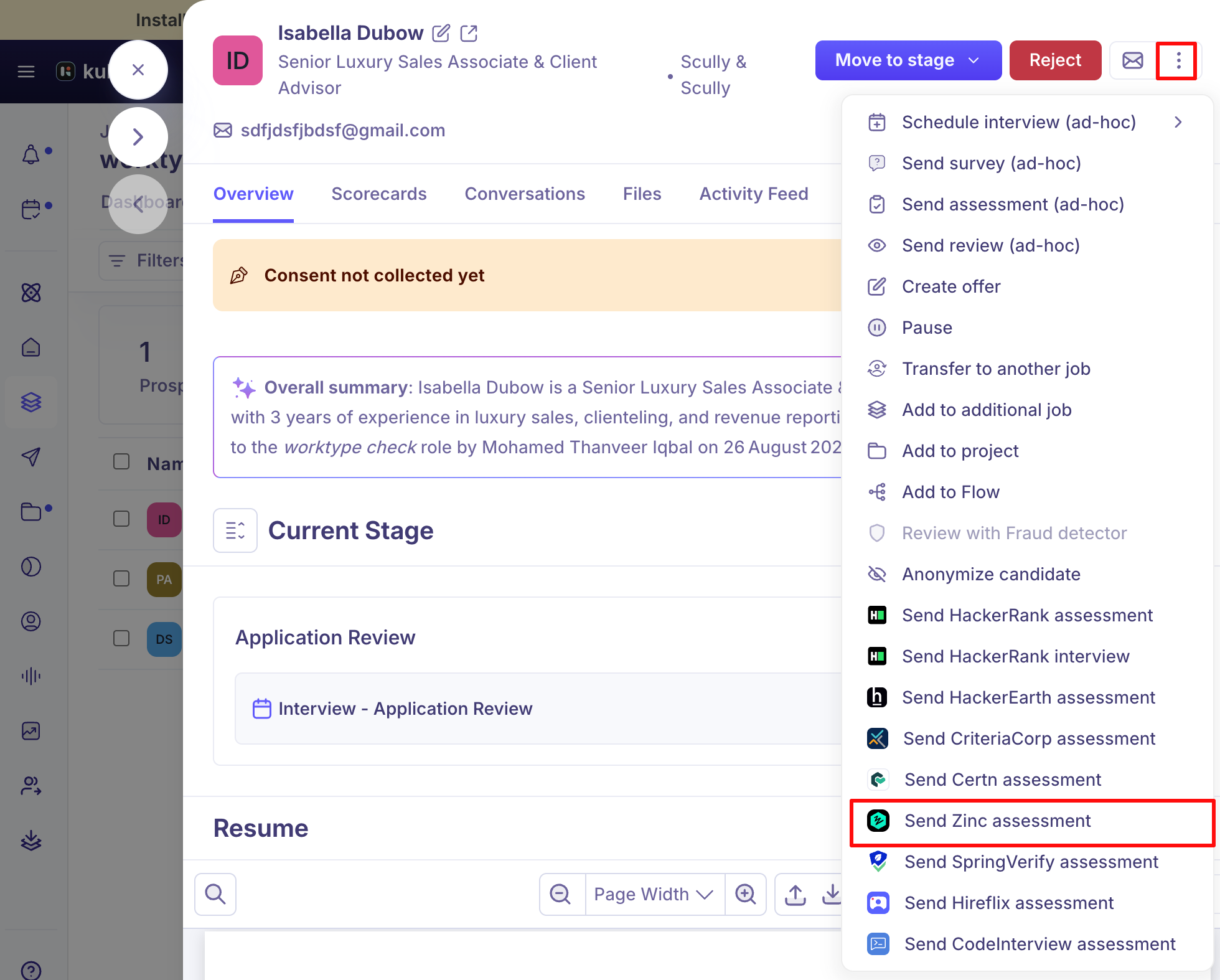The height and width of the screenshot is (980, 1220).
Task: Choose Pause from the actions menu
Action: (1027, 327)
